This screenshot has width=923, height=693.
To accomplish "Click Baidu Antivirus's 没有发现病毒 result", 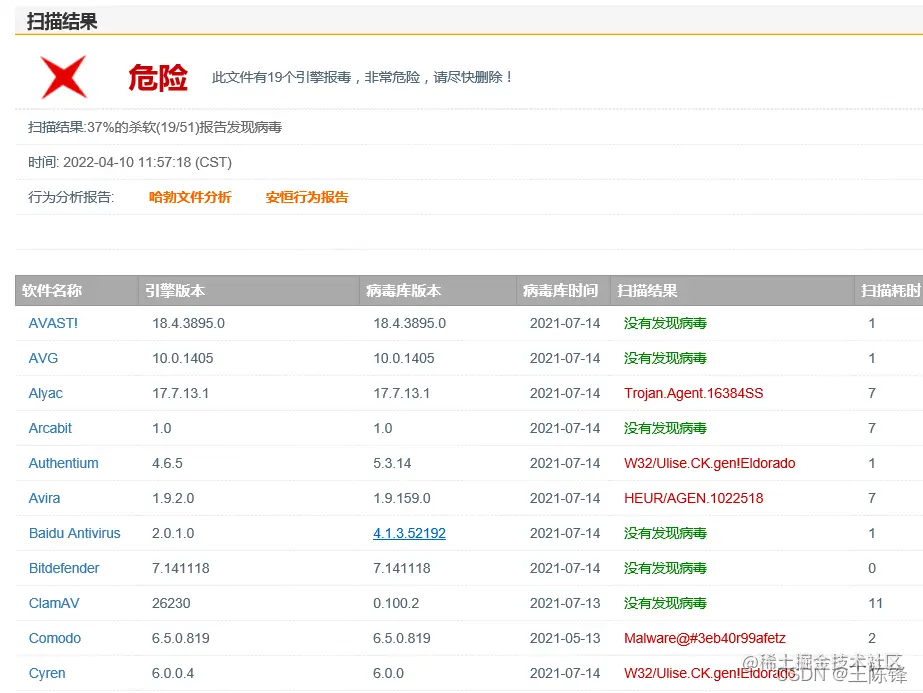I will coord(665,533).
